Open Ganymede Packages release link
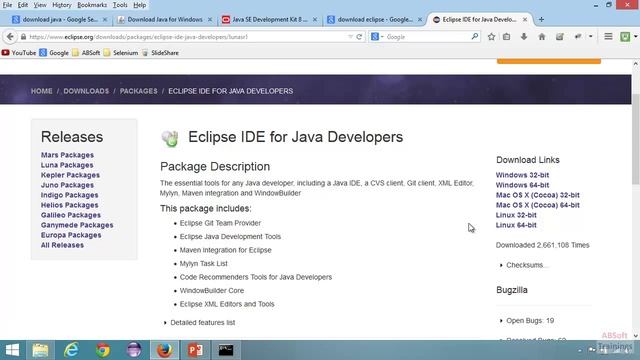640x360 pixels. pyautogui.click(x=77, y=225)
